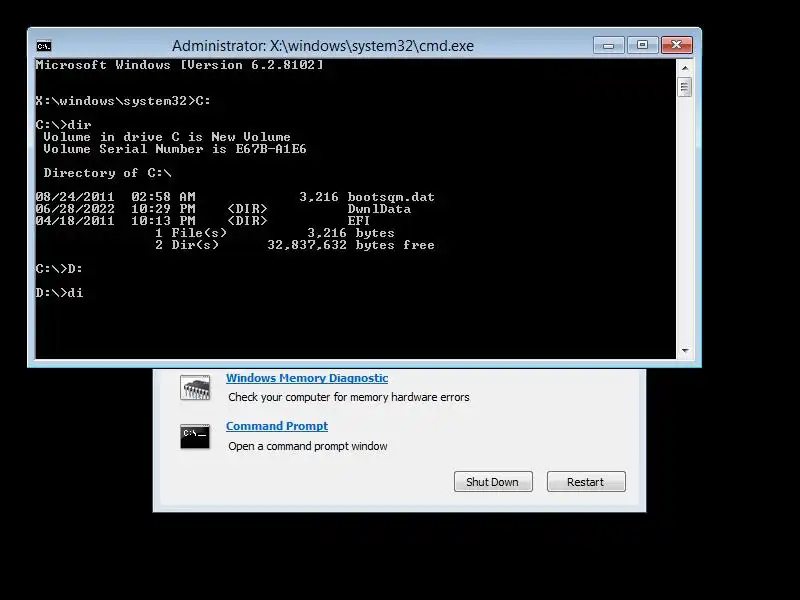This screenshot has height=600, width=800.
Task: Click the 'Microsoft Windows [Version 6.2.8102]' line
Action: point(179,65)
